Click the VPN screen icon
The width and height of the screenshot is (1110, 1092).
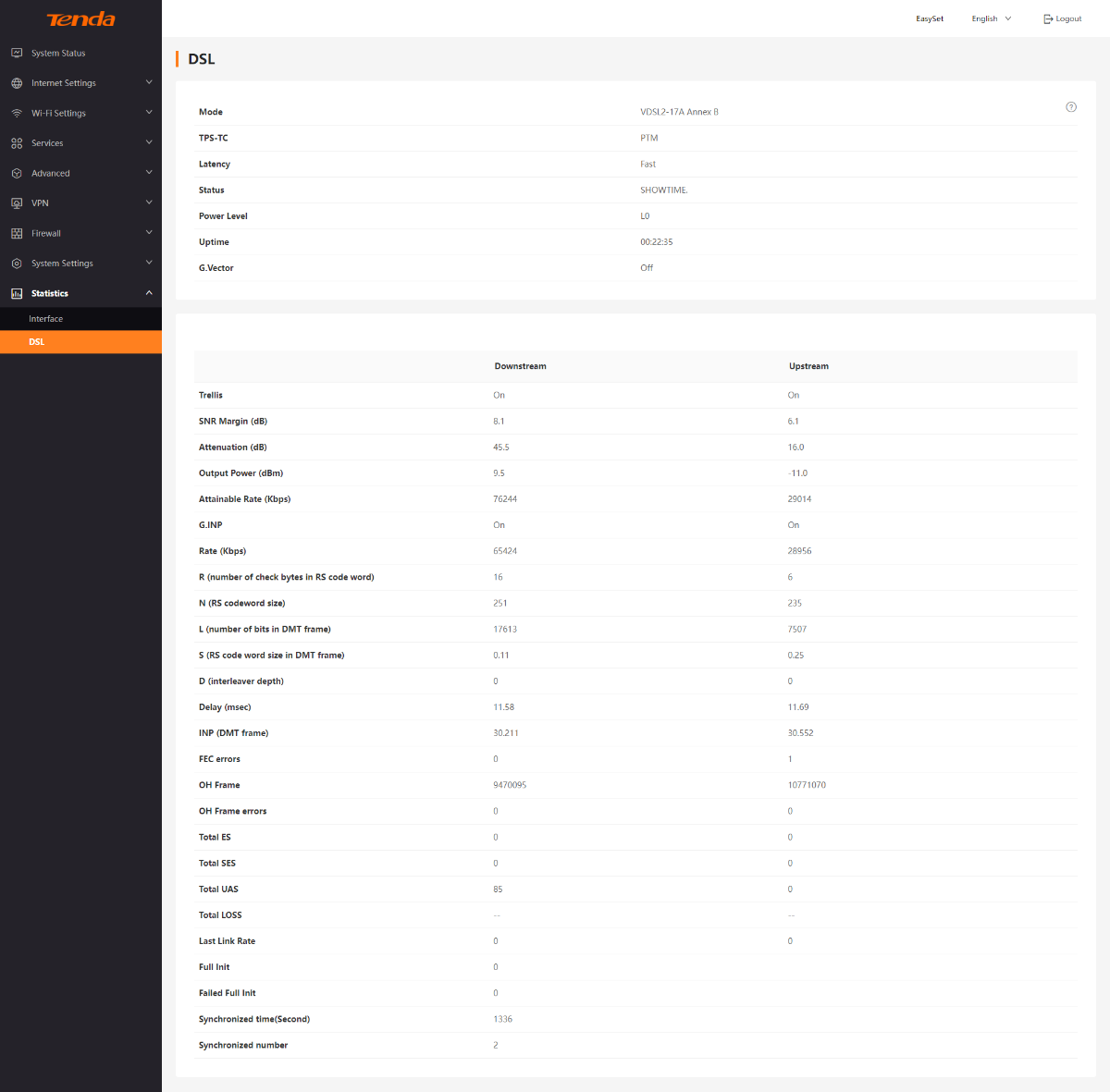(17, 203)
